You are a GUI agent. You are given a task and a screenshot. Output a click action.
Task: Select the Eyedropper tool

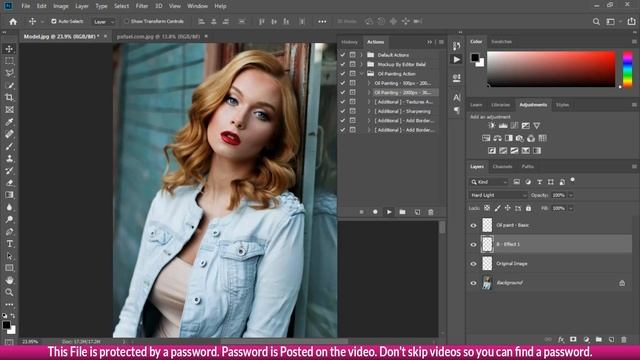coord(9,122)
